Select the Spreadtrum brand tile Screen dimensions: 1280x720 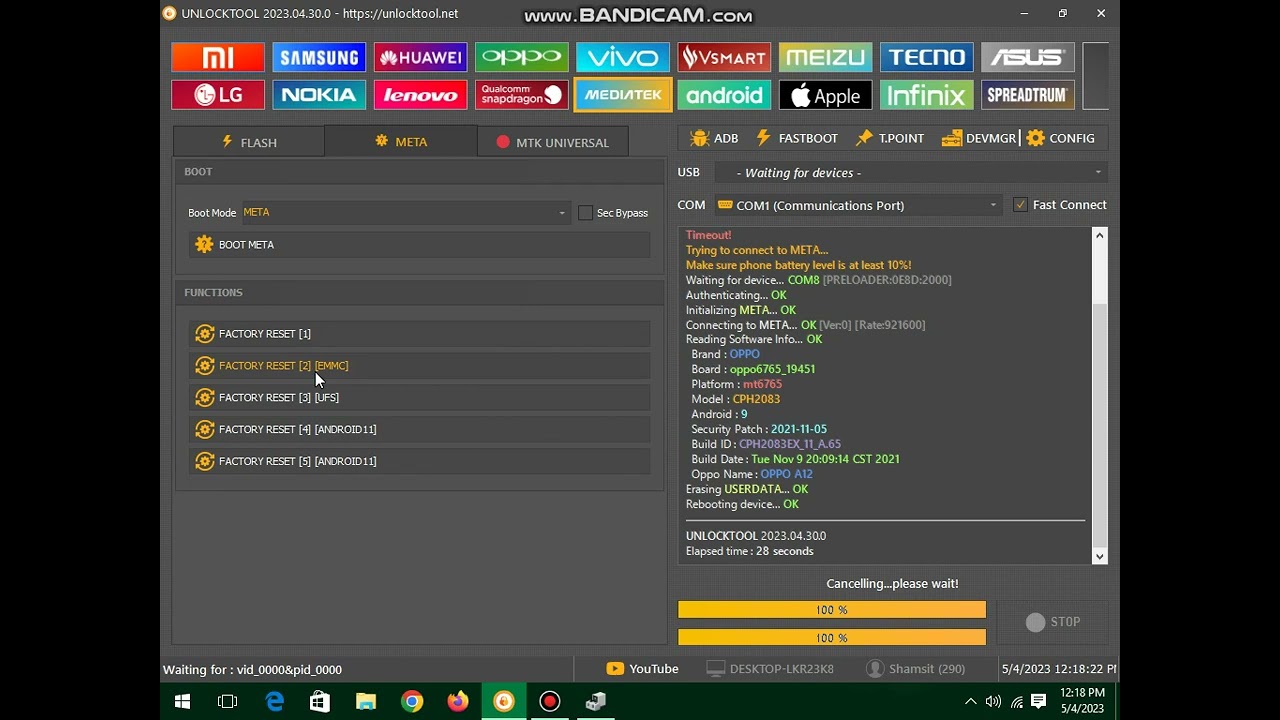pos(1027,95)
